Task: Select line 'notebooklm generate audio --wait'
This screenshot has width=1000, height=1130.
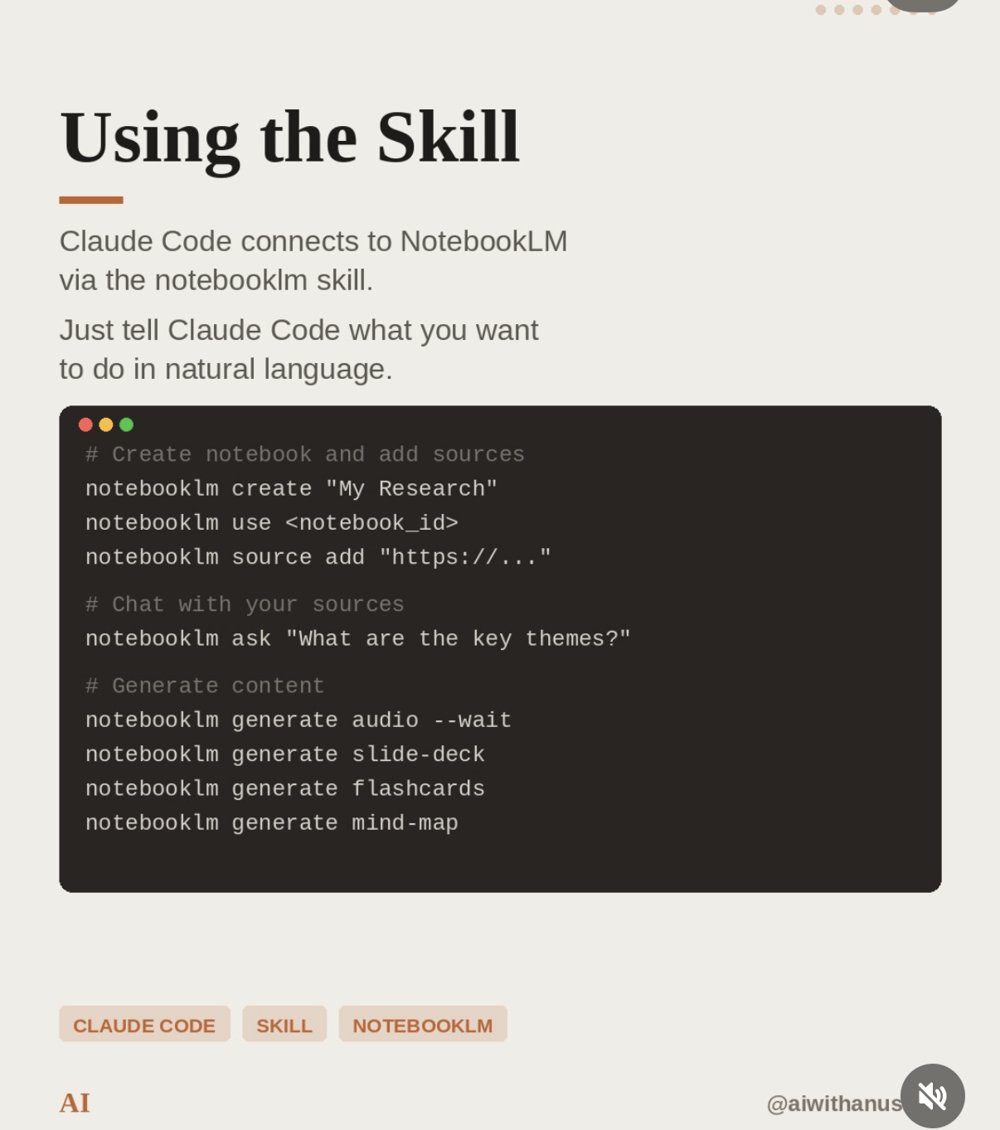Action: click(298, 720)
